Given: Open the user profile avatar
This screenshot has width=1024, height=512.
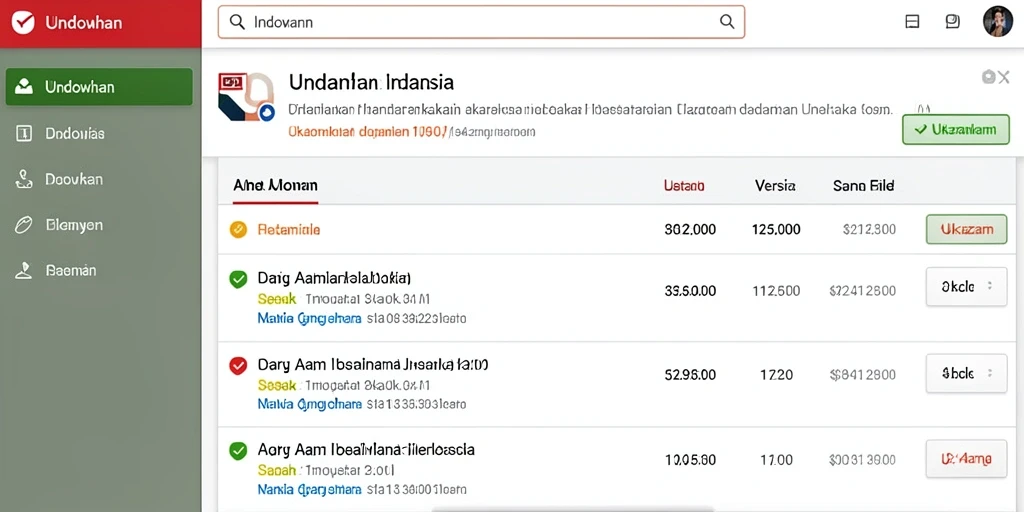Looking at the screenshot, I should point(998,22).
